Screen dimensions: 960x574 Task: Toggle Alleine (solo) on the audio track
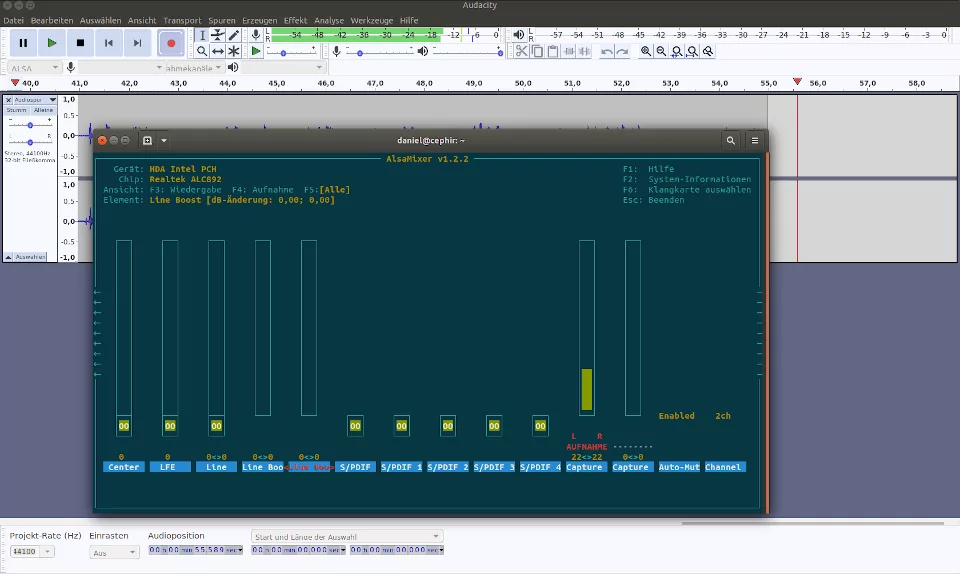(43, 110)
